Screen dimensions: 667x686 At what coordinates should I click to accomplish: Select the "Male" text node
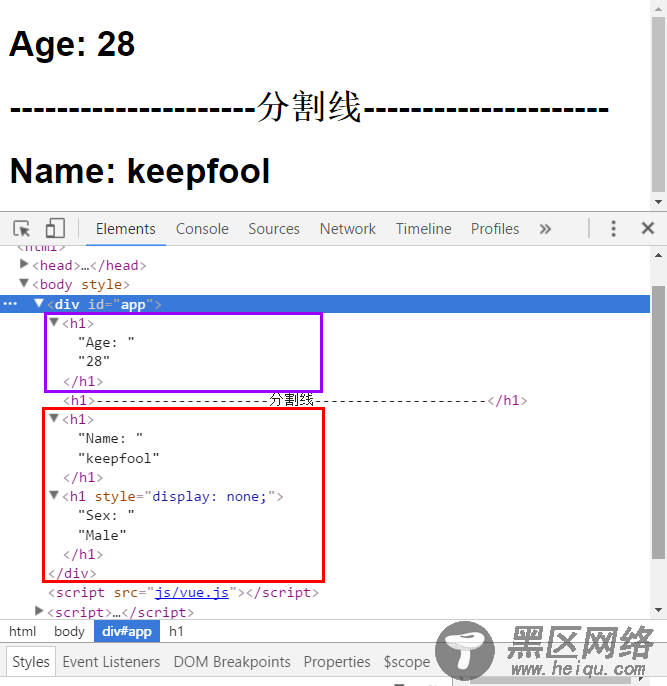coord(102,535)
